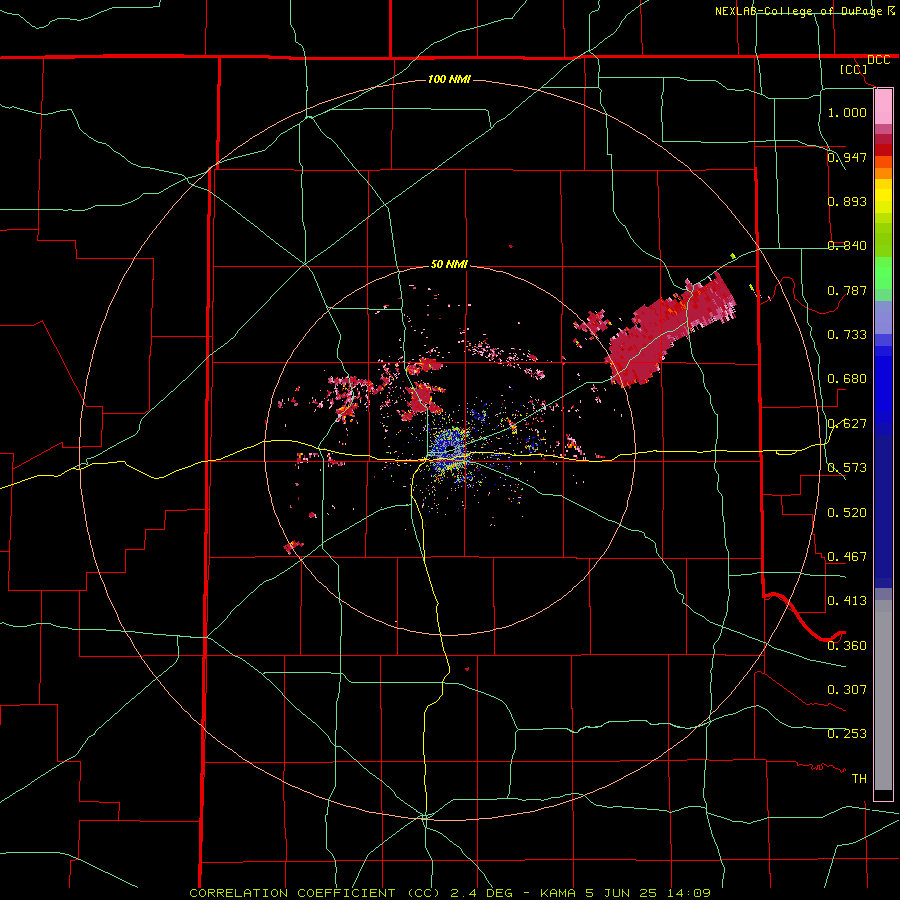Click the 0.840 scale value
The height and width of the screenshot is (900, 900).
click(847, 246)
